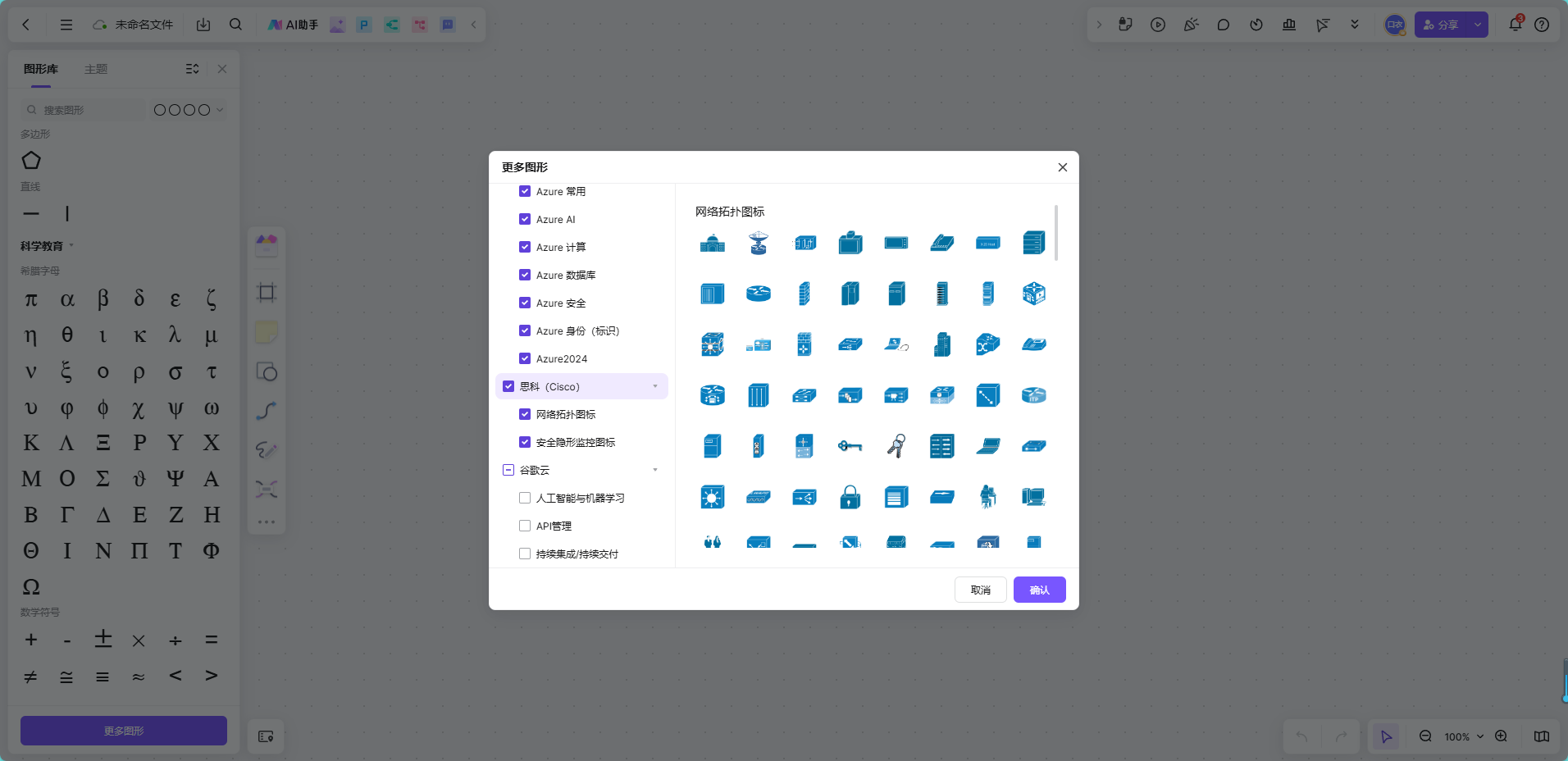Uncheck the Azure 计算 checkbox
This screenshot has width=1568, height=761.
point(525,247)
